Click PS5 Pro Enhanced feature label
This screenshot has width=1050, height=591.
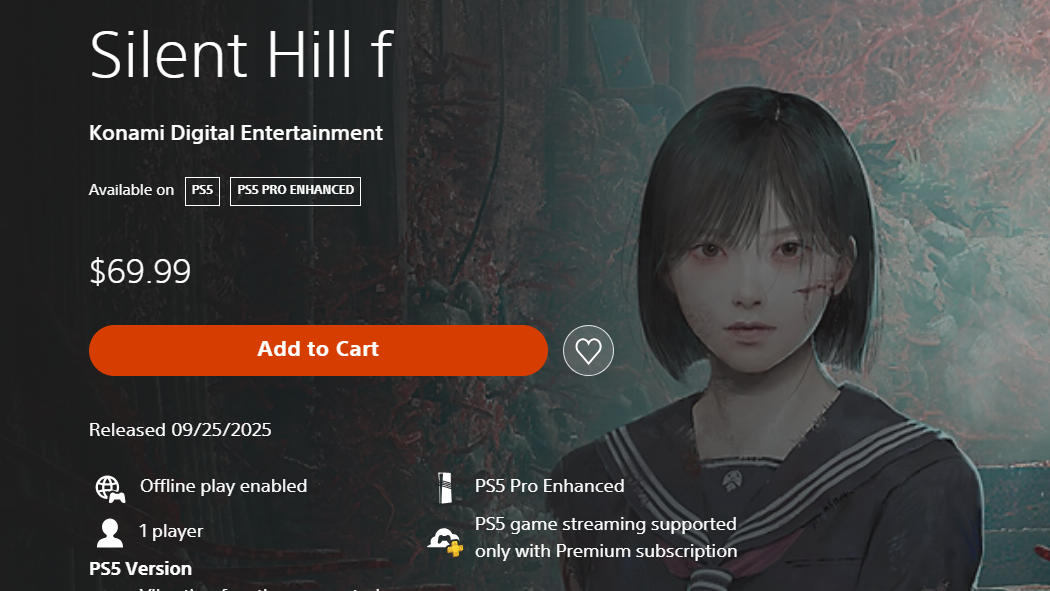[x=550, y=486]
